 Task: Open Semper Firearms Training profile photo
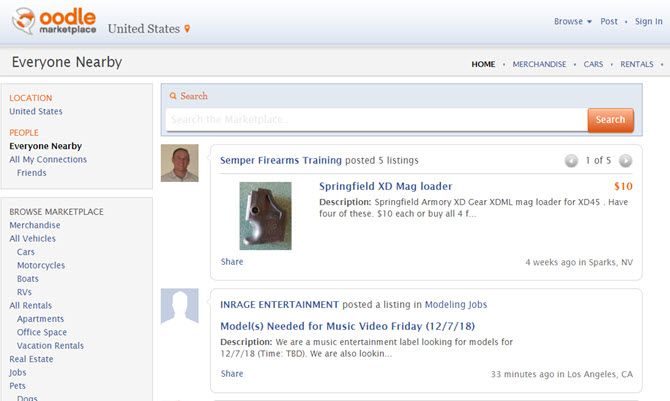[x=180, y=163]
